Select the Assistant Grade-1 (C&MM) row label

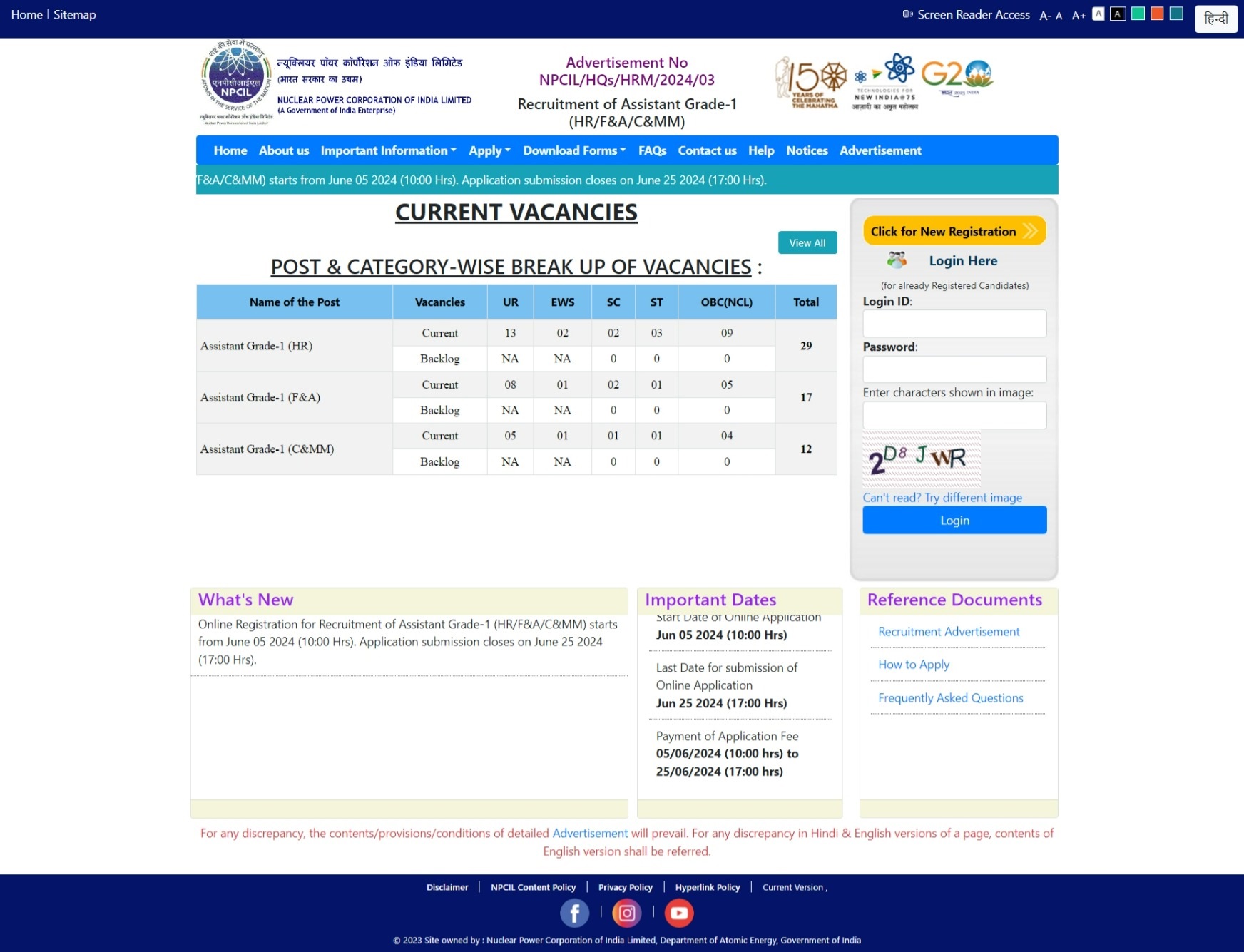point(267,449)
